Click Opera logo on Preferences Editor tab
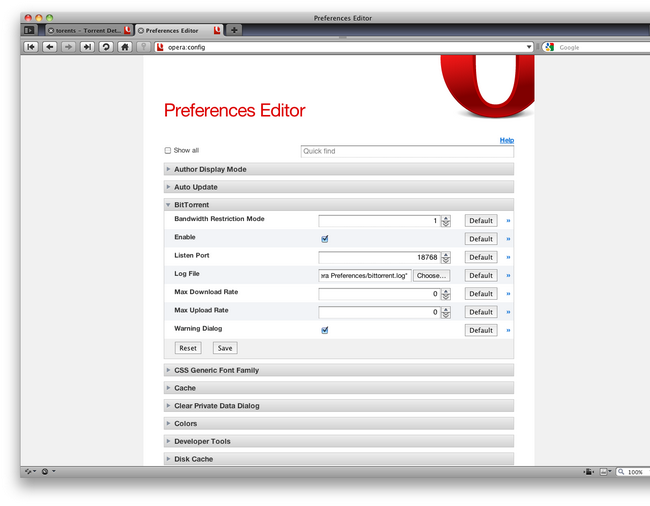This screenshot has height=506, width=650. pyautogui.click(x=217, y=30)
